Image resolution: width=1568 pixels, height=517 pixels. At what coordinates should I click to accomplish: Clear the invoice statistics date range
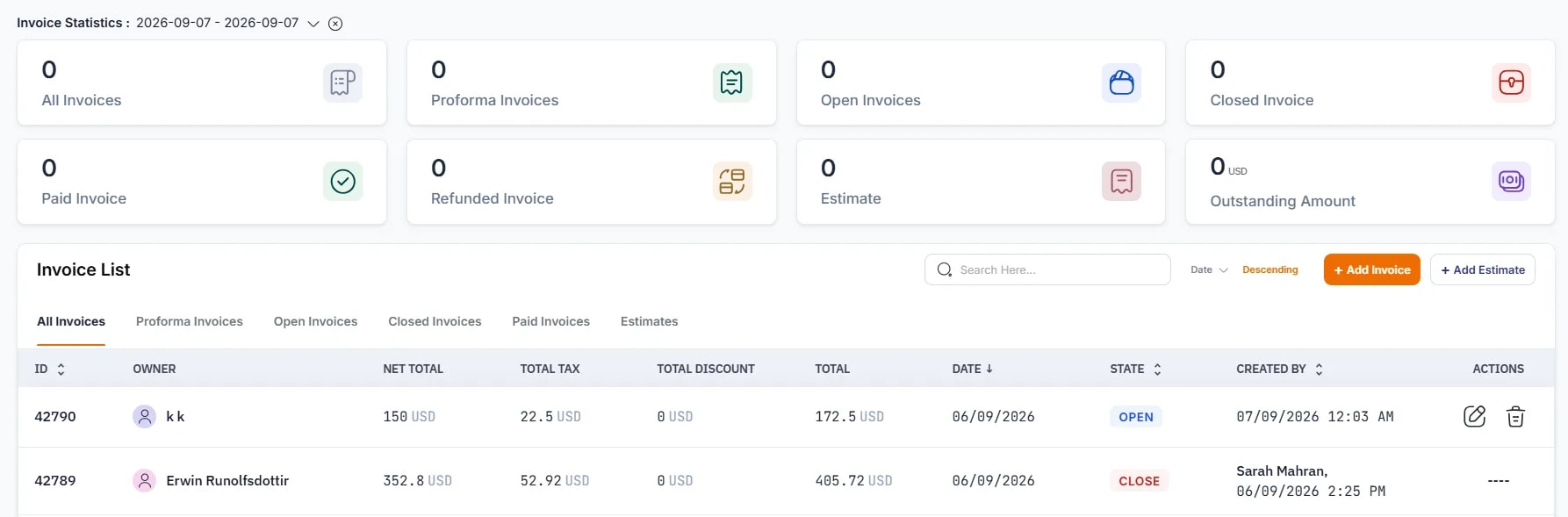[335, 24]
